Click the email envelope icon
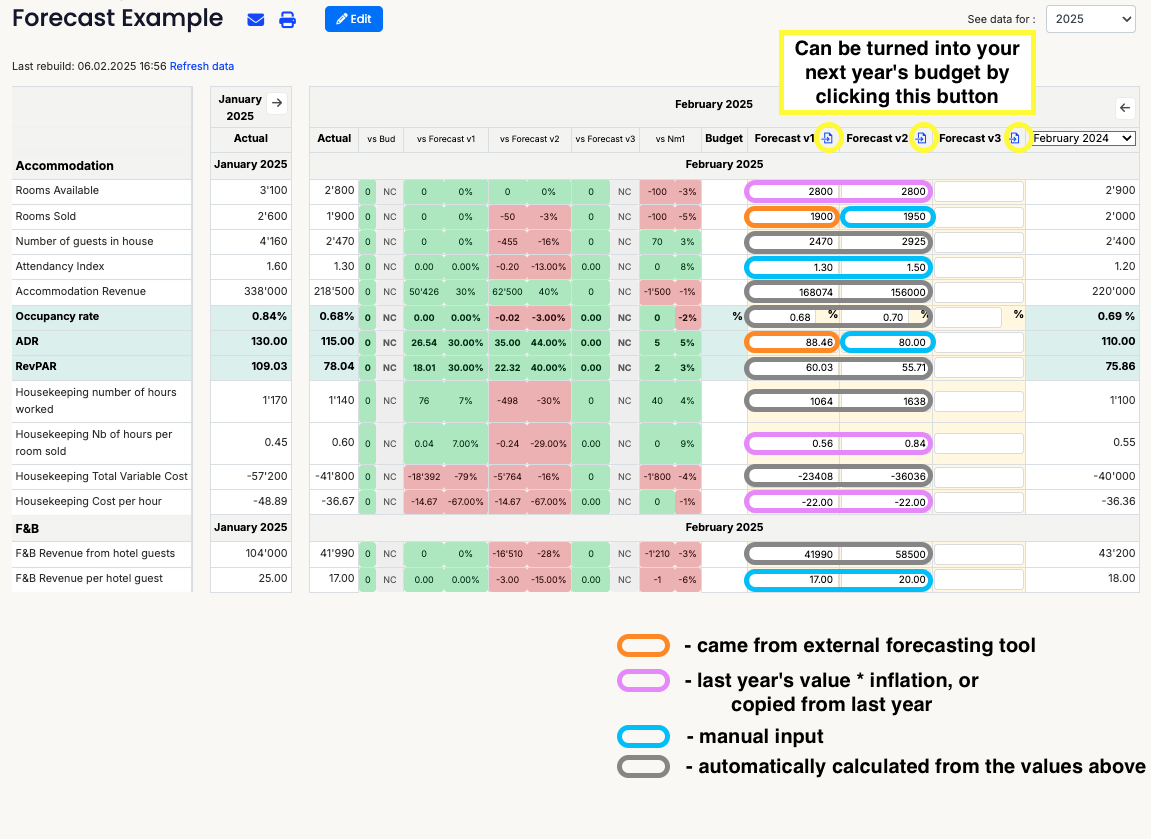Screen dimensions: 1151x839 tap(255, 20)
